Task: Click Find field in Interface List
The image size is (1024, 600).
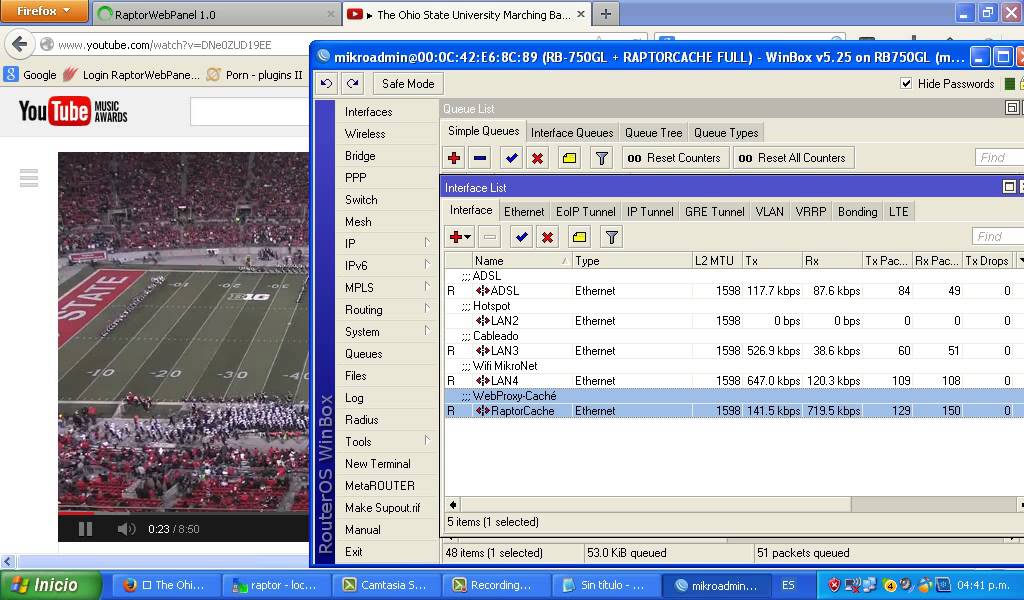Action: (997, 236)
